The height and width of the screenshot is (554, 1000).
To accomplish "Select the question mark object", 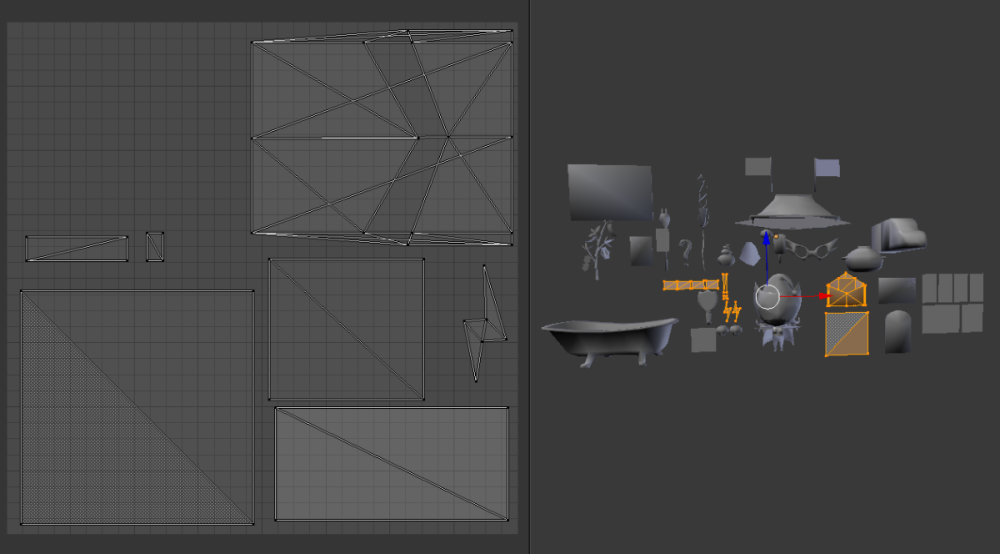I will coord(685,252).
